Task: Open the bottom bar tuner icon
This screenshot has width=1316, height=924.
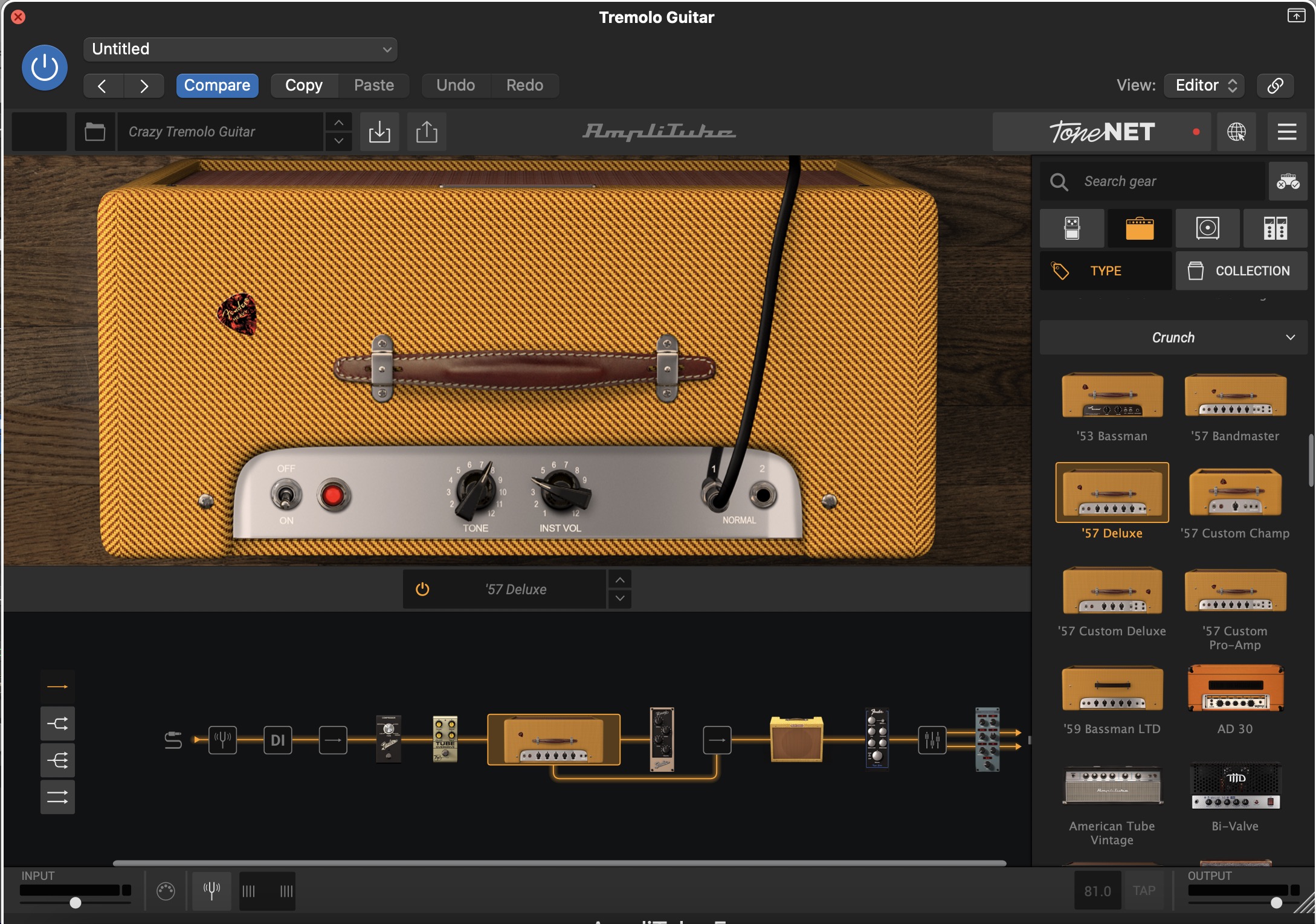Action: pos(211,891)
